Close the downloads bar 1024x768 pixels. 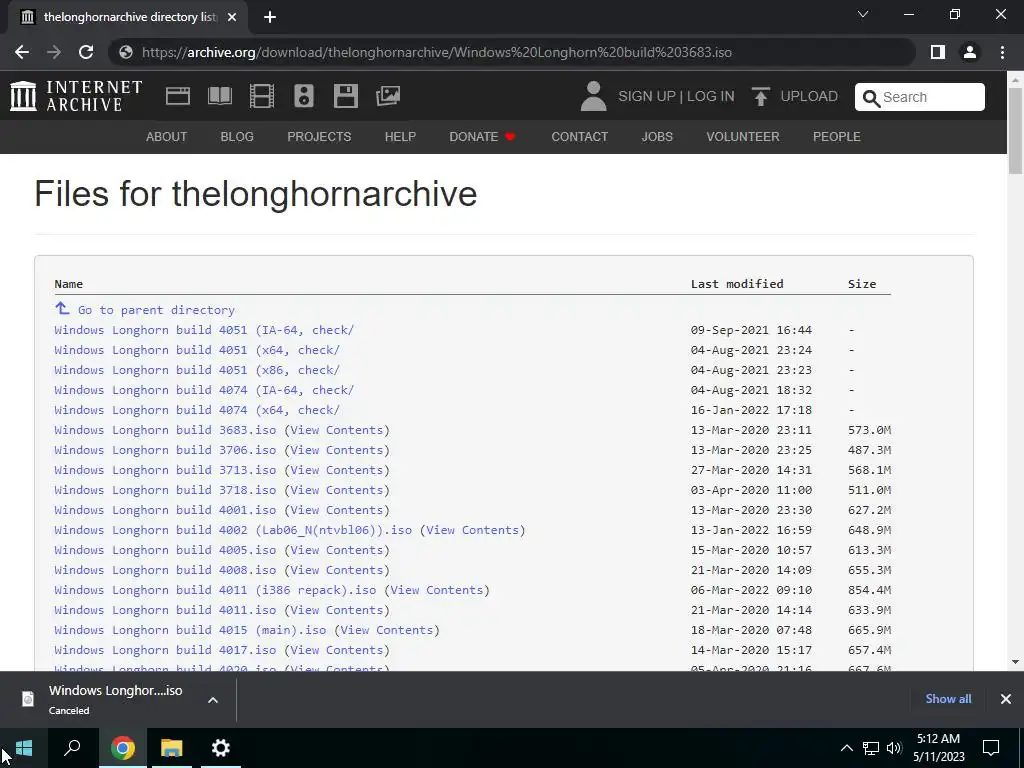click(1006, 699)
